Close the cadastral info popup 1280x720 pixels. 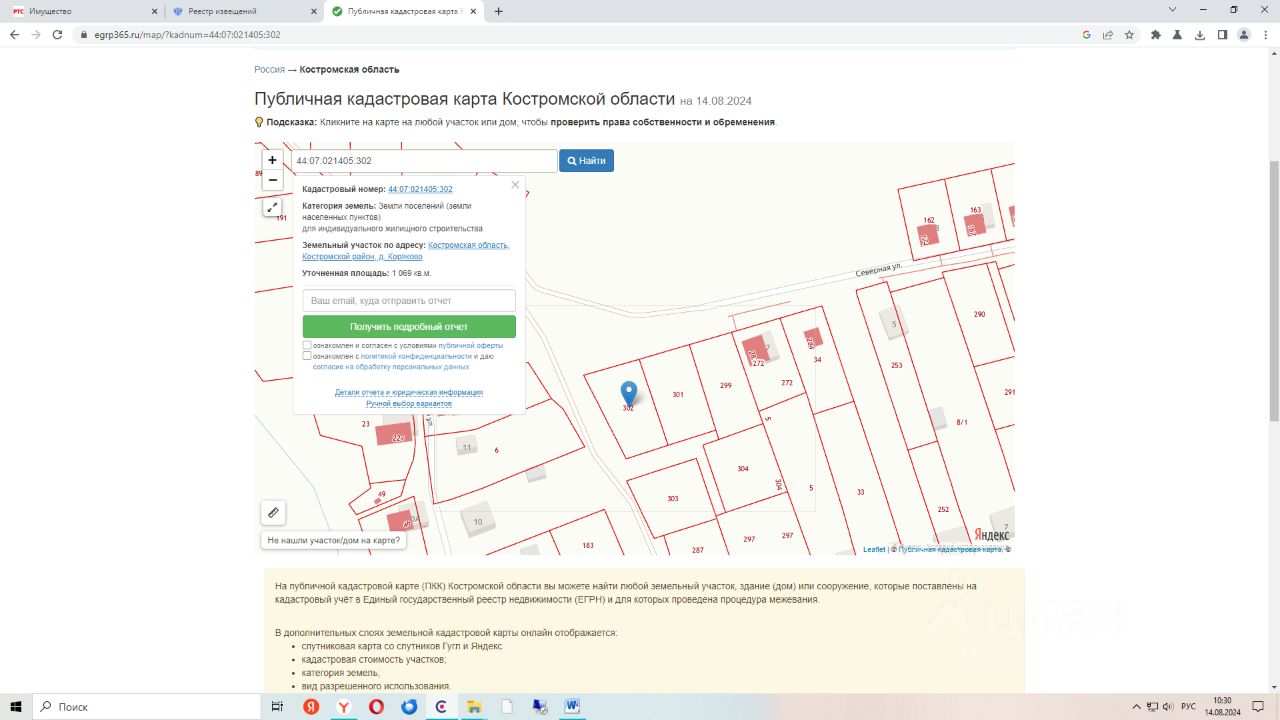pos(515,185)
